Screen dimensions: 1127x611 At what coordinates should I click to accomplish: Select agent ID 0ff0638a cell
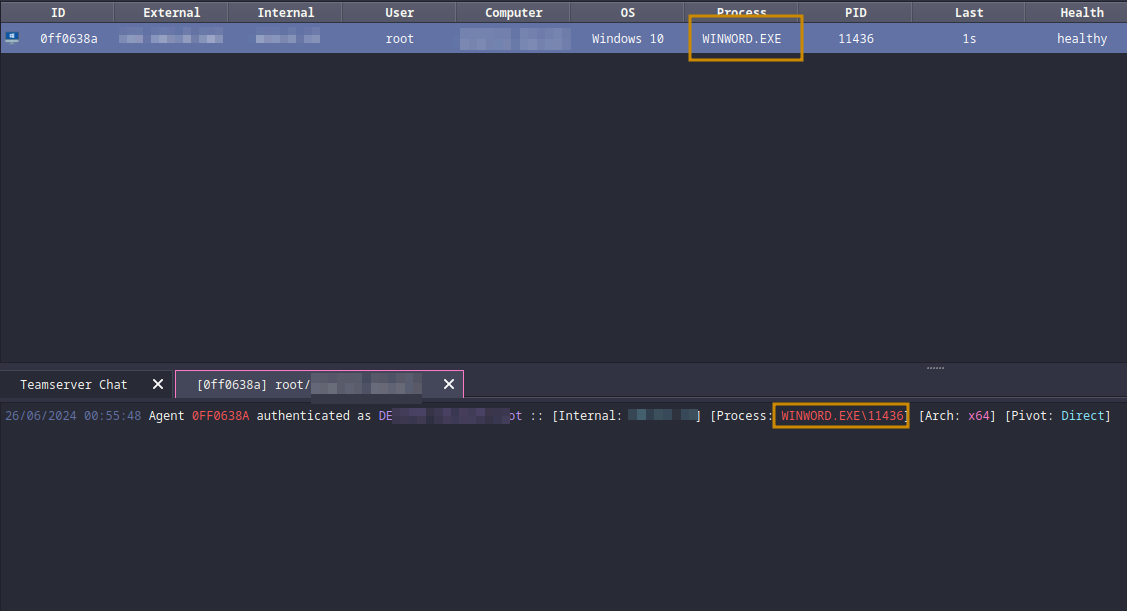tap(68, 39)
